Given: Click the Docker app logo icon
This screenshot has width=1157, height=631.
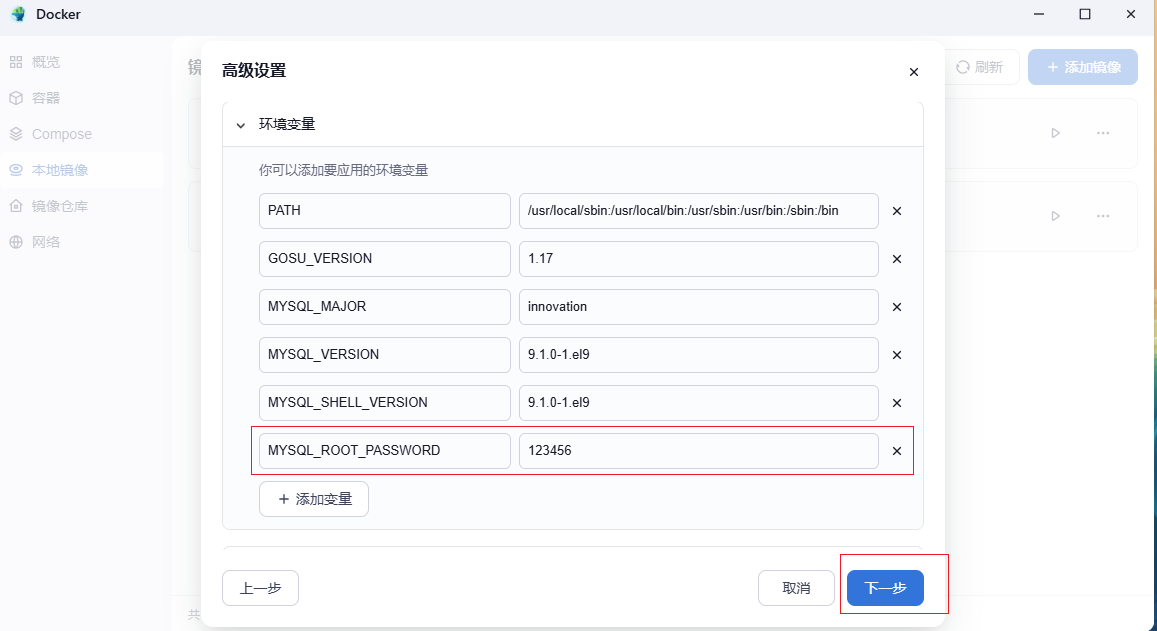Looking at the screenshot, I should tap(18, 14).
